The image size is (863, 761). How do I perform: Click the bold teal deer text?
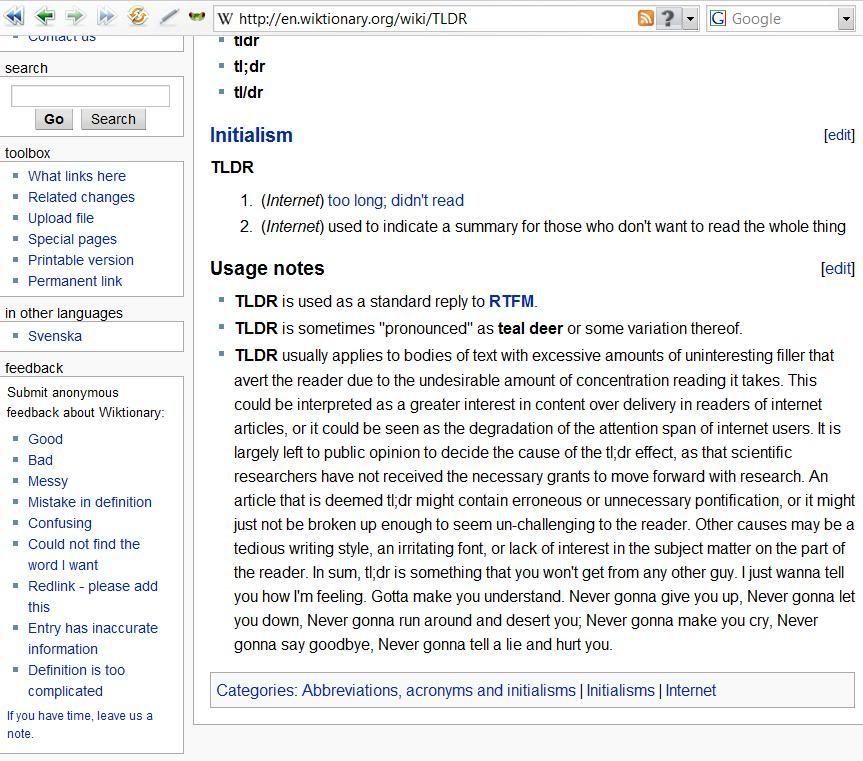tap(530, 329)
